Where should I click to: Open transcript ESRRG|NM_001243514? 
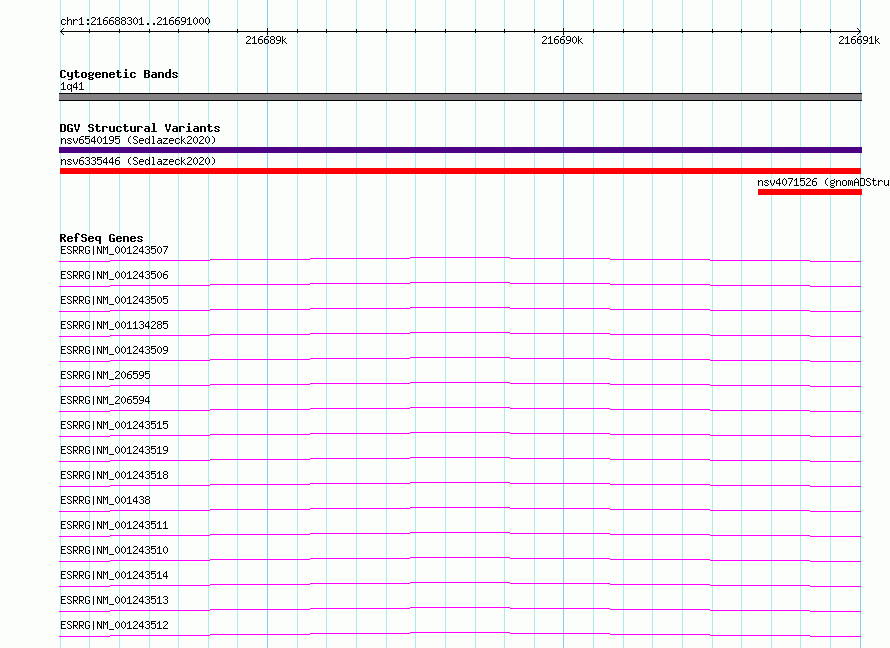(x=114, y=575)
